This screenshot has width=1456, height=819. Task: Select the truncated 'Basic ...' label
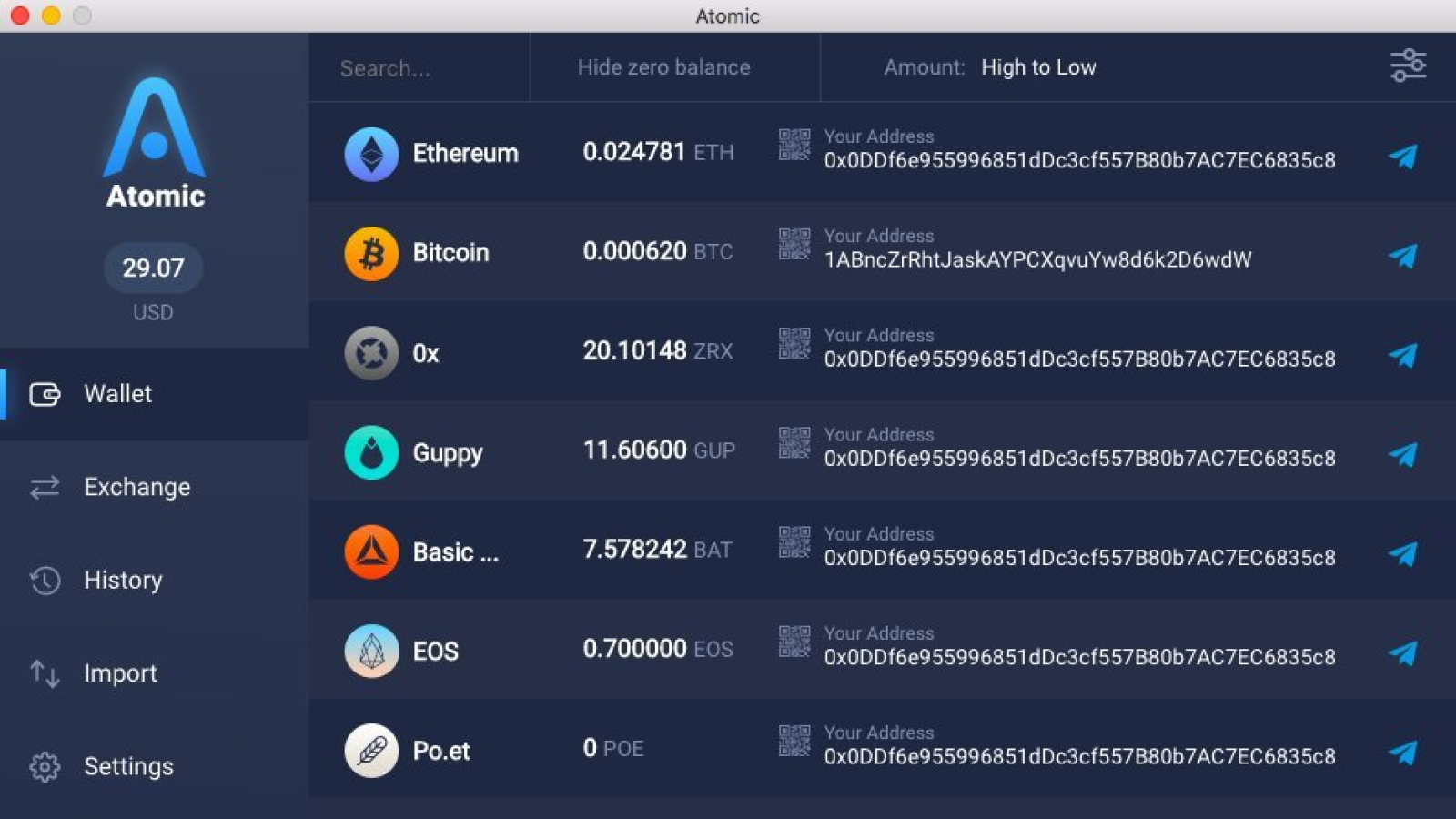[x=455, y=552]
